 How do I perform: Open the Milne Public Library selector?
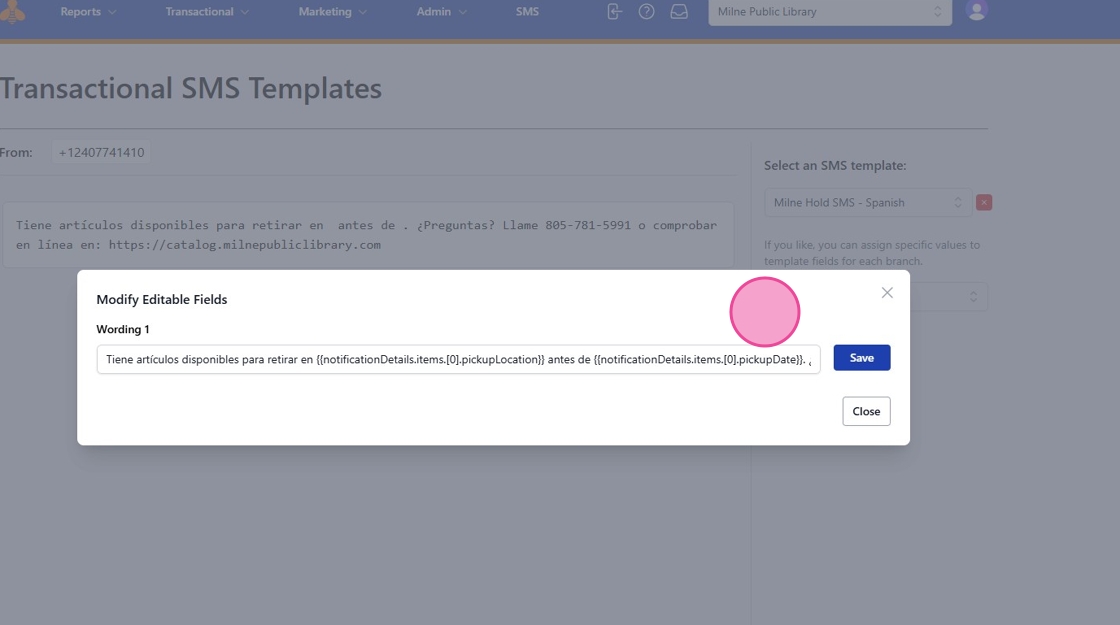830,12
